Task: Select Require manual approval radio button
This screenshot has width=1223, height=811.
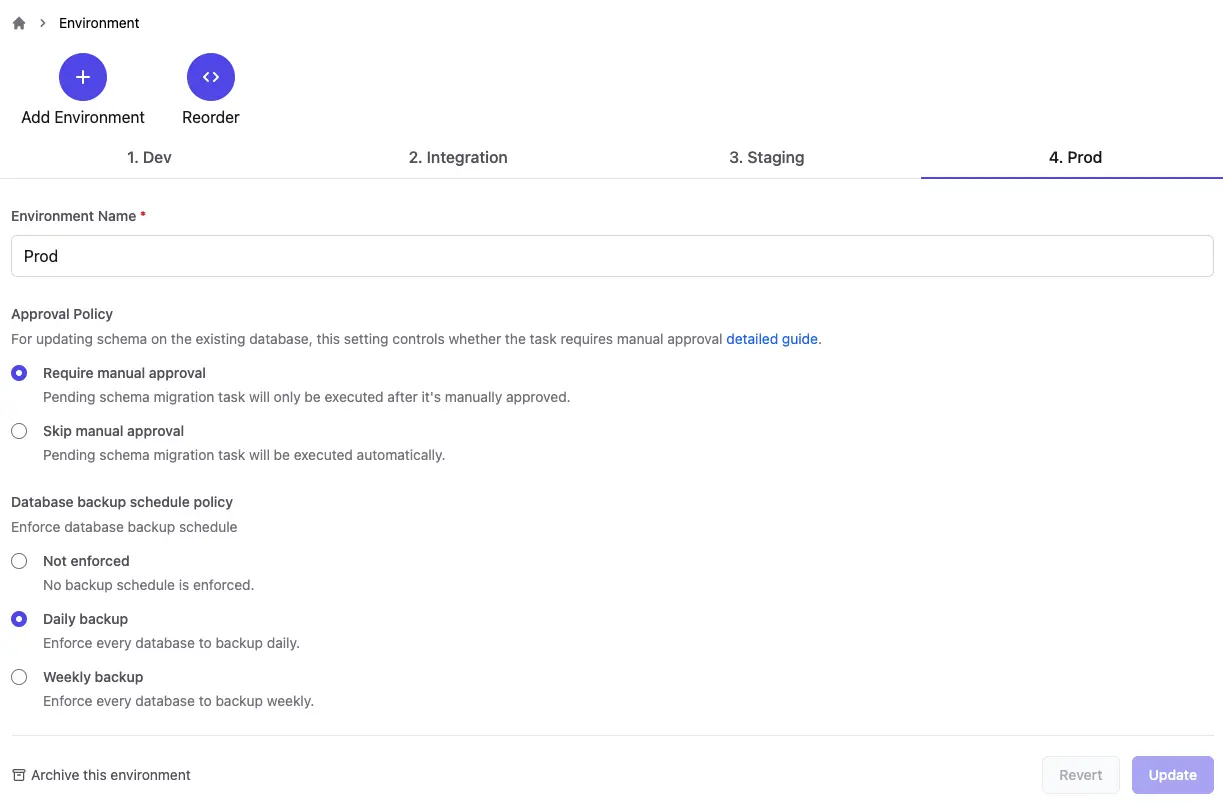Action: point(19,373)
